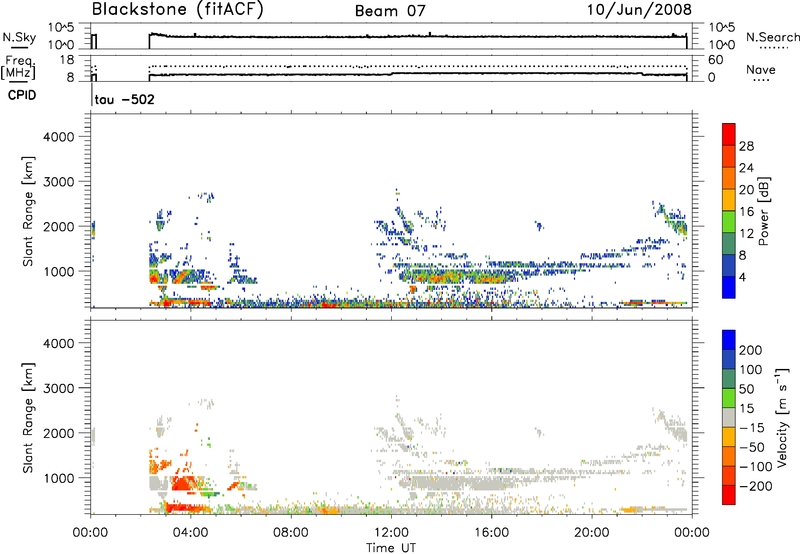
Task: Click the 'Slant Range [km]' title of power panel
Action: click(x=28, y=211)
